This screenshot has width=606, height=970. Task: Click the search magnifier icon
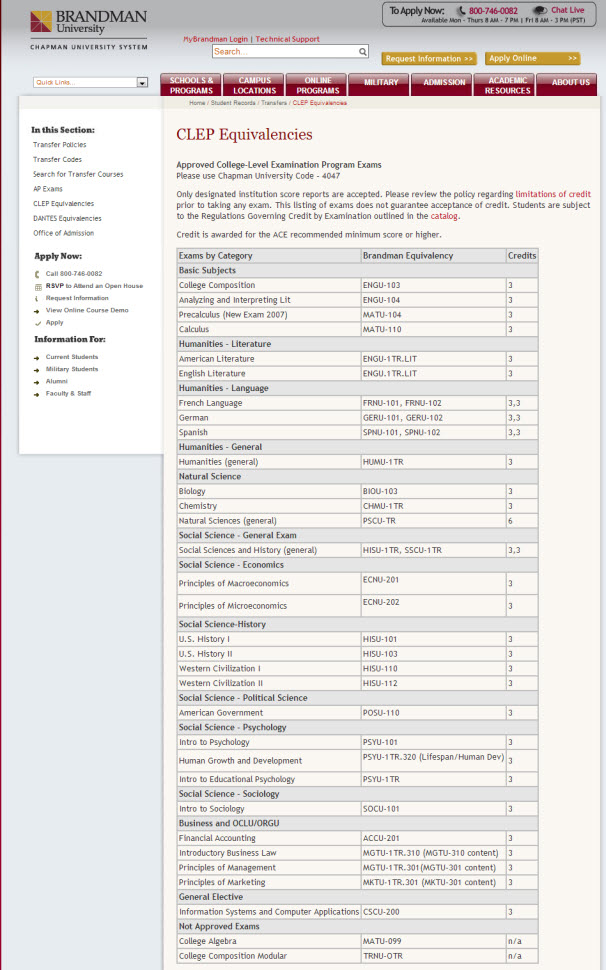tap(363, 52)
